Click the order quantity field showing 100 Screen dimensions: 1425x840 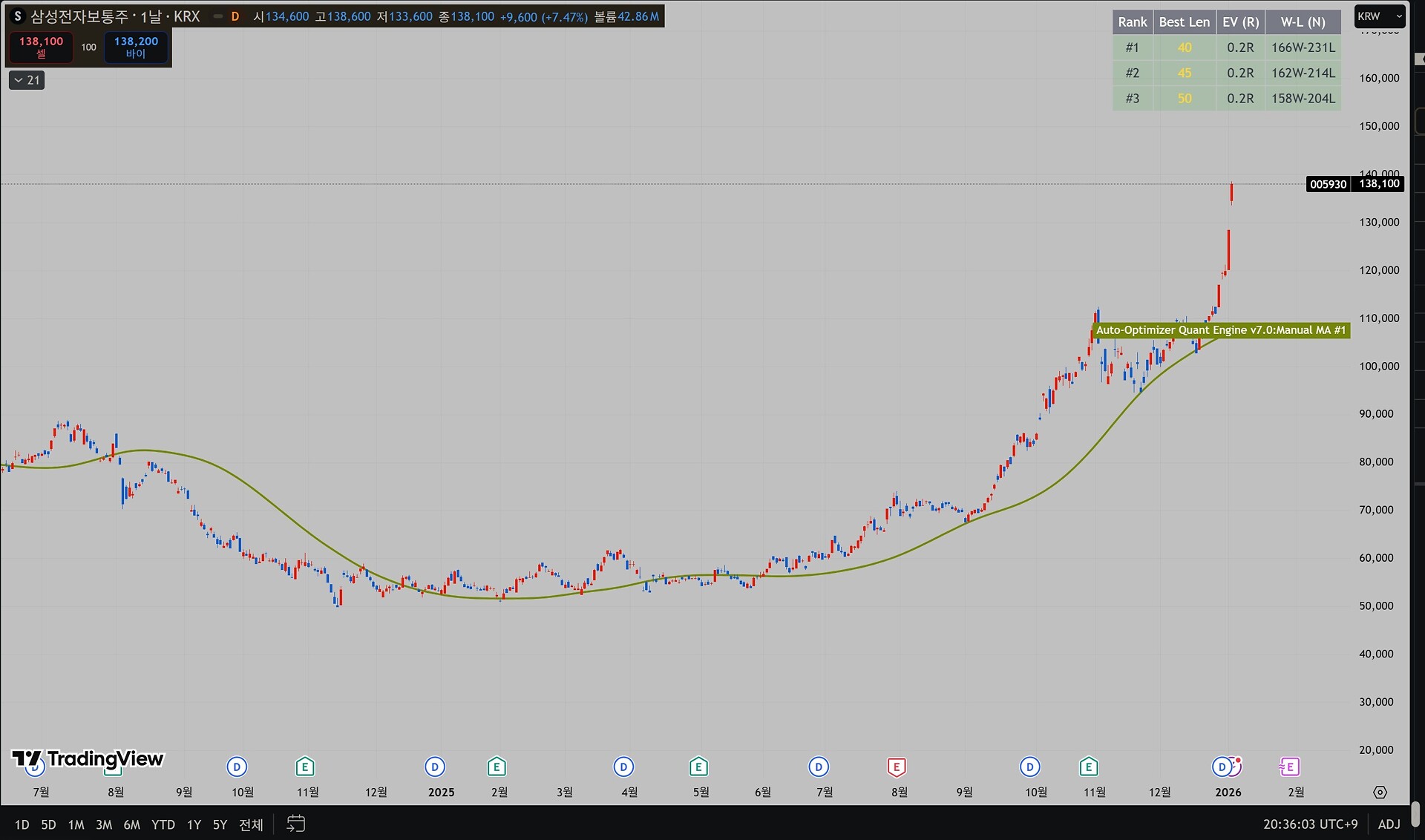88,47
